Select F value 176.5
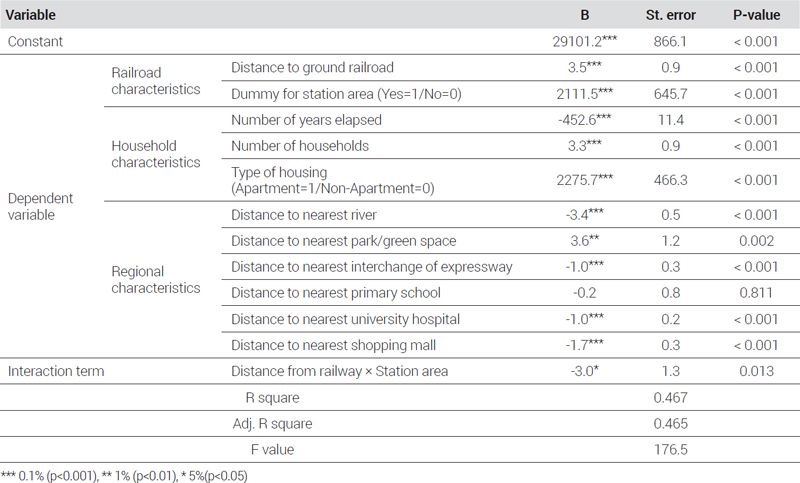The width and height of the screenshot is (800, 483). pyautogui.click(x=670, y=450)
